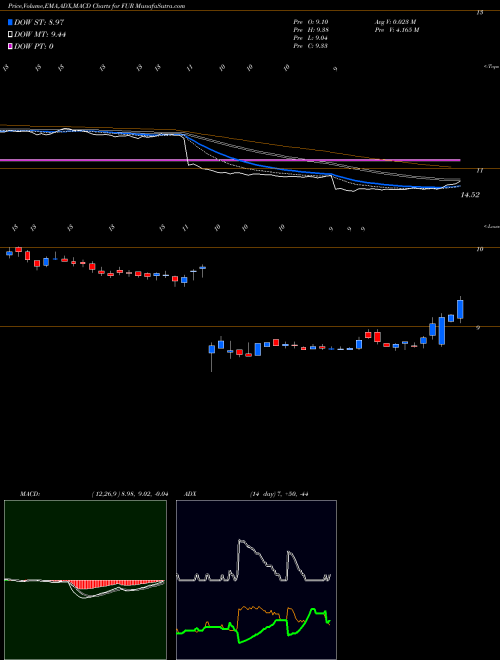Click the price axis label '10' on right

pyautogui.click(x=479, y=249)
